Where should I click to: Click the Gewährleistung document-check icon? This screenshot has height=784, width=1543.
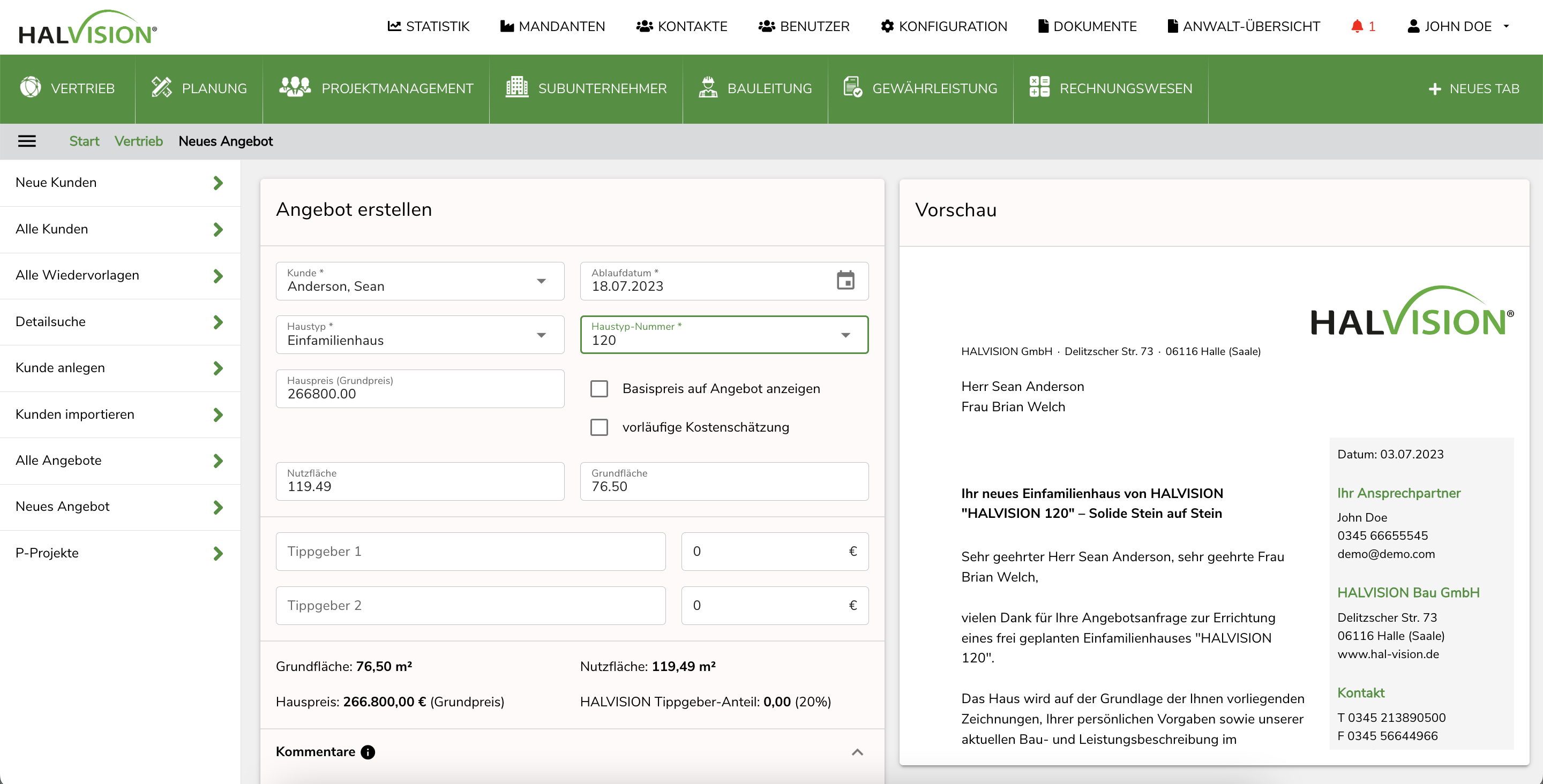click(x=853, y=88)
